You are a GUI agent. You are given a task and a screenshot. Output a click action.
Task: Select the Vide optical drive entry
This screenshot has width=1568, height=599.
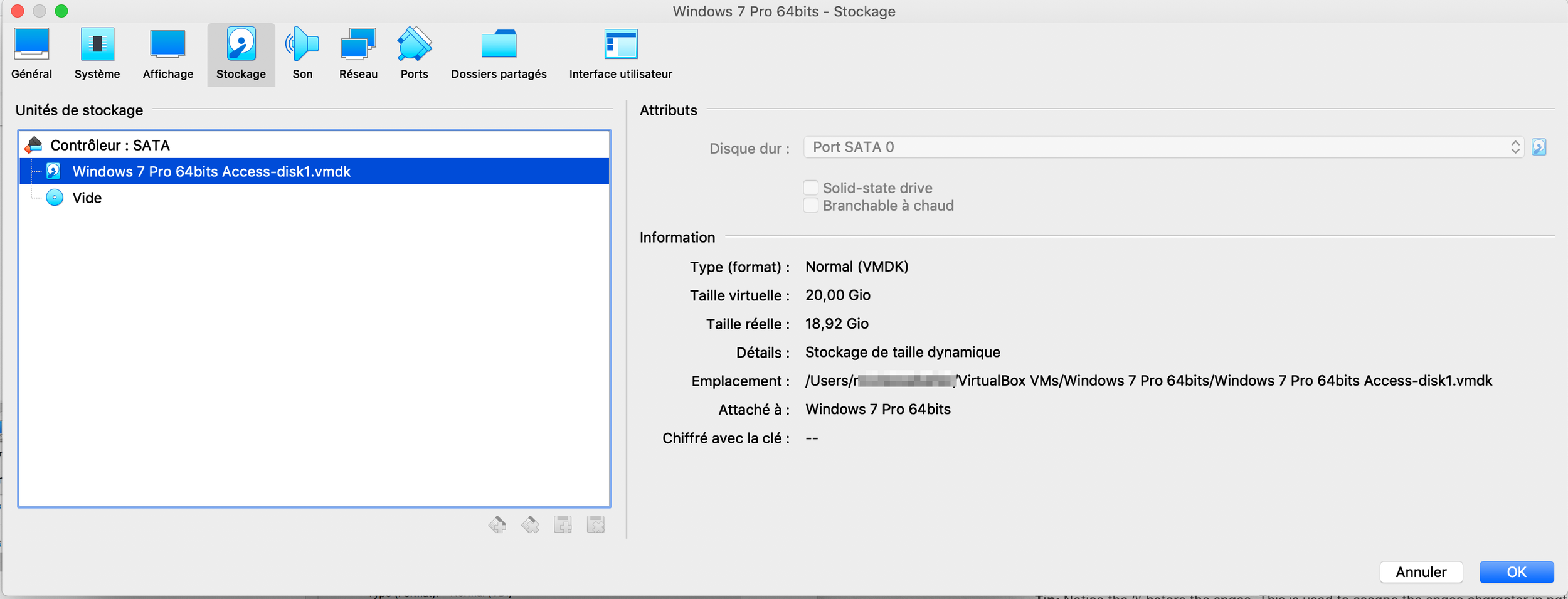(x=314, y=198)
